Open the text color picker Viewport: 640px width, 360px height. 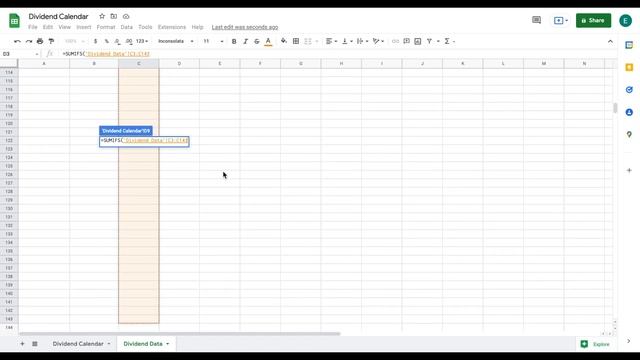pyautogui.click(x=268, y=41)
